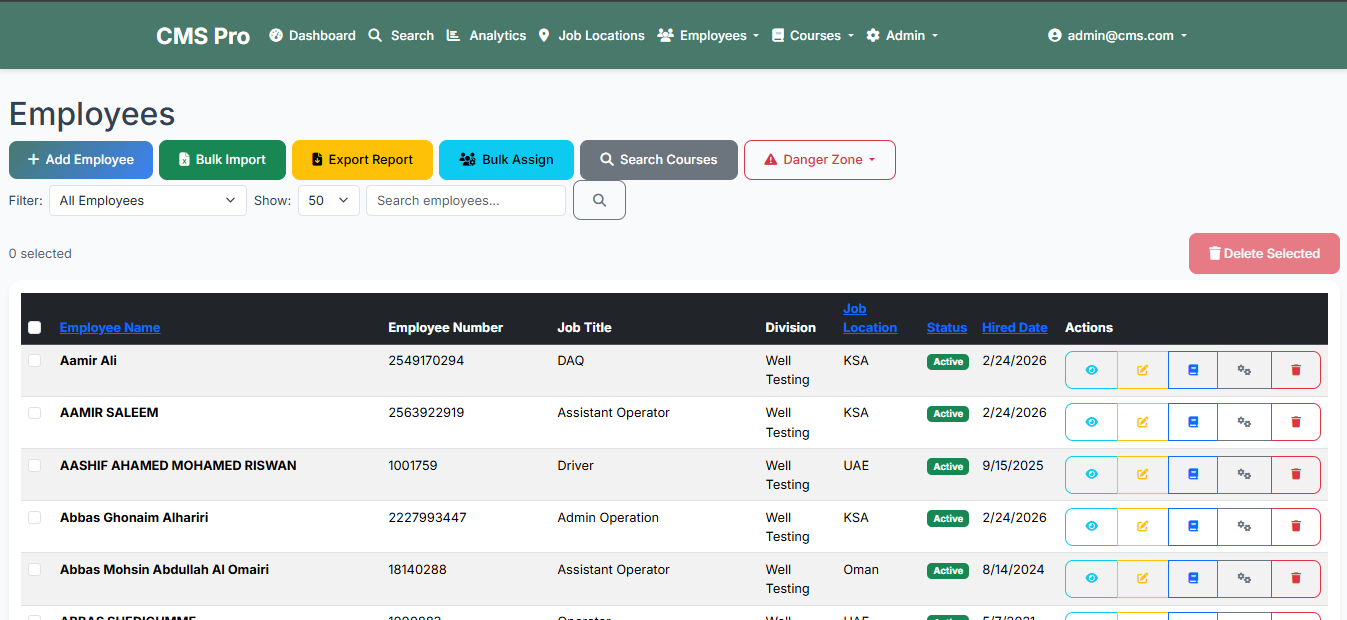The height and width of the screenshot is (620, 1347).
Task: Delete Abbas Mohsin Abdullah Al Omairi (trash icon)
Action: tap(1296, 578)
